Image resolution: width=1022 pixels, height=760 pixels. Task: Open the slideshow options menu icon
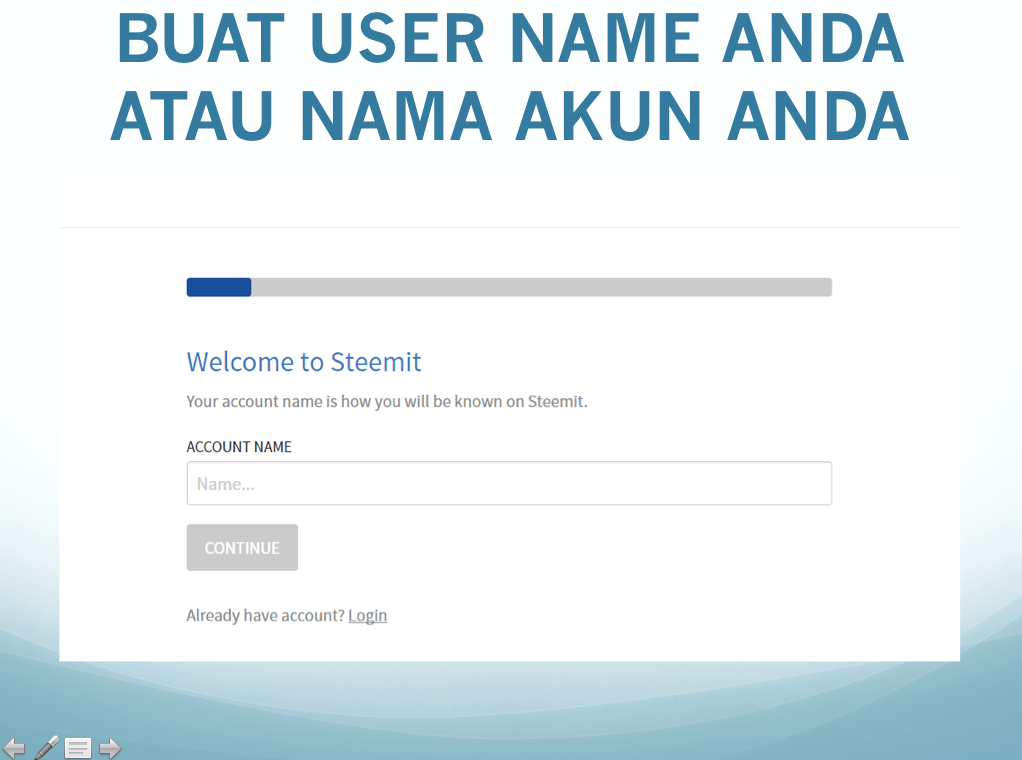tap(78, 748)
